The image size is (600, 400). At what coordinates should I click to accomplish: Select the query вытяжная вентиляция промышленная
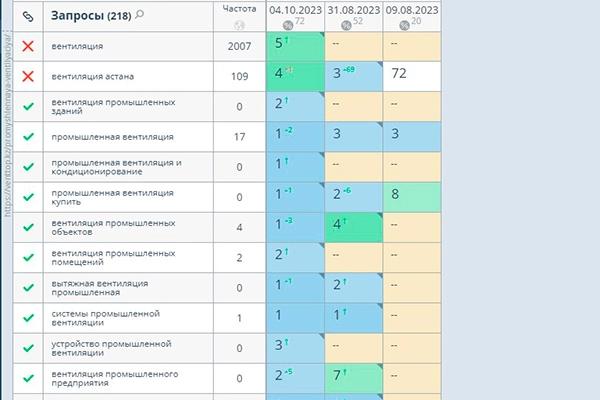[100, 288]
